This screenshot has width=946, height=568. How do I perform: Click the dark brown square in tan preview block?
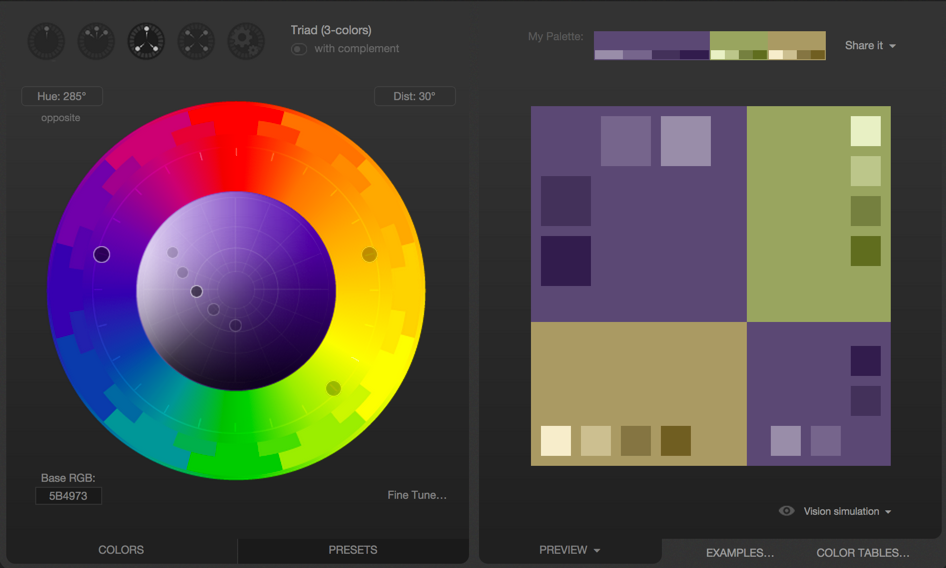tap(676, 441)
